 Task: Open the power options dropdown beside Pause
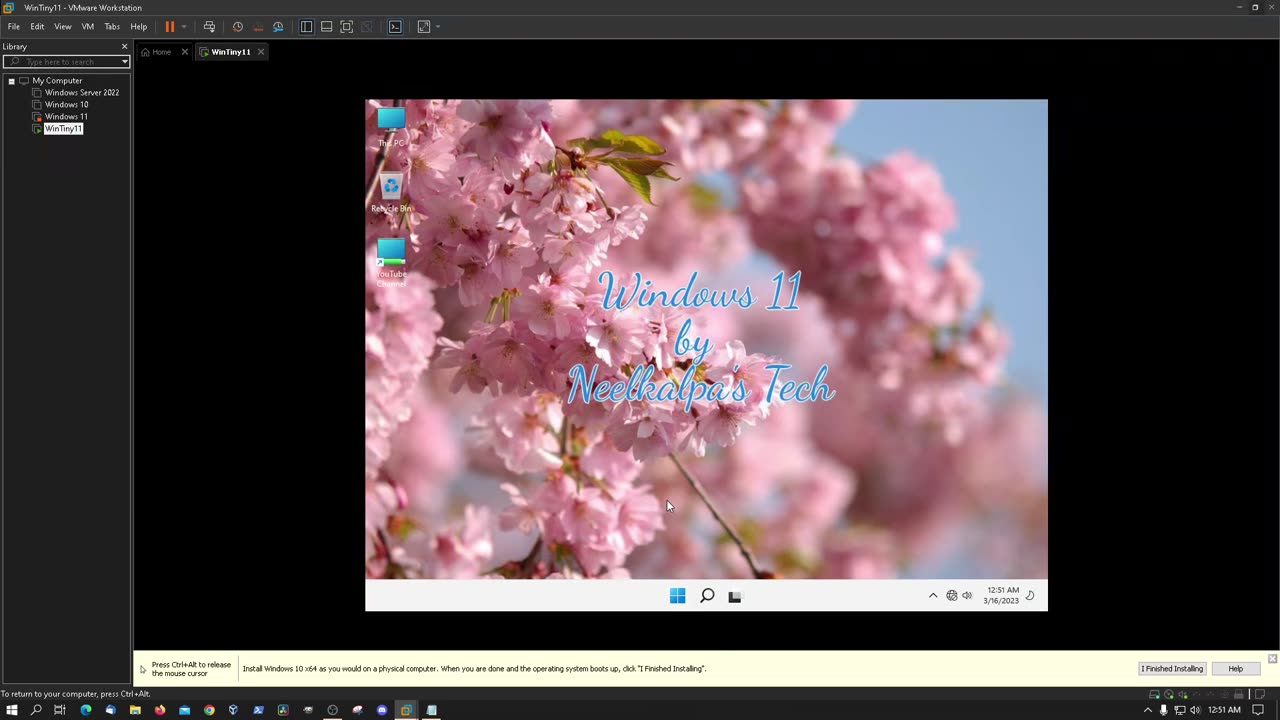coord(184,27)
